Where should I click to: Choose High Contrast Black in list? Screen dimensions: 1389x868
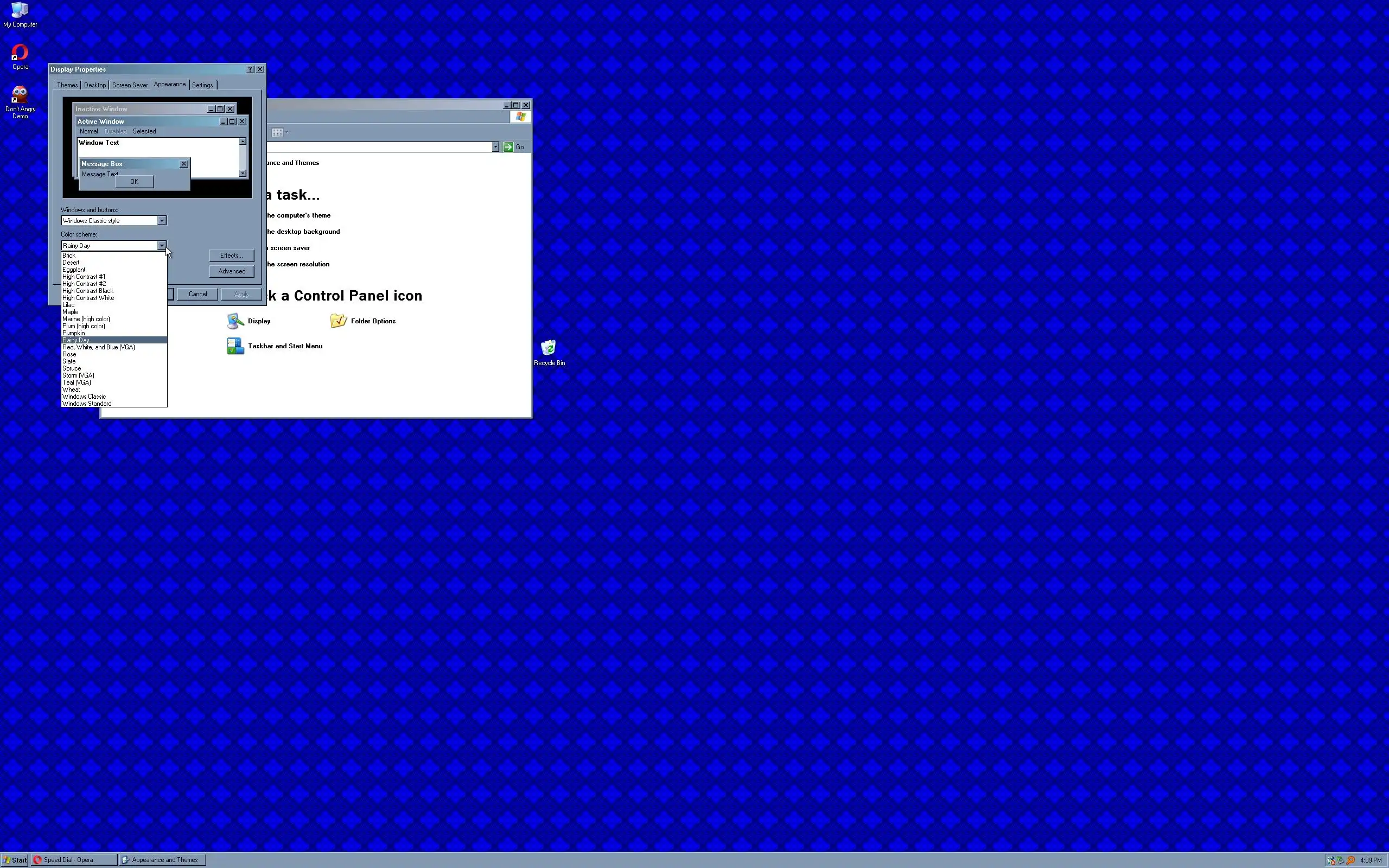pos(88,291)
